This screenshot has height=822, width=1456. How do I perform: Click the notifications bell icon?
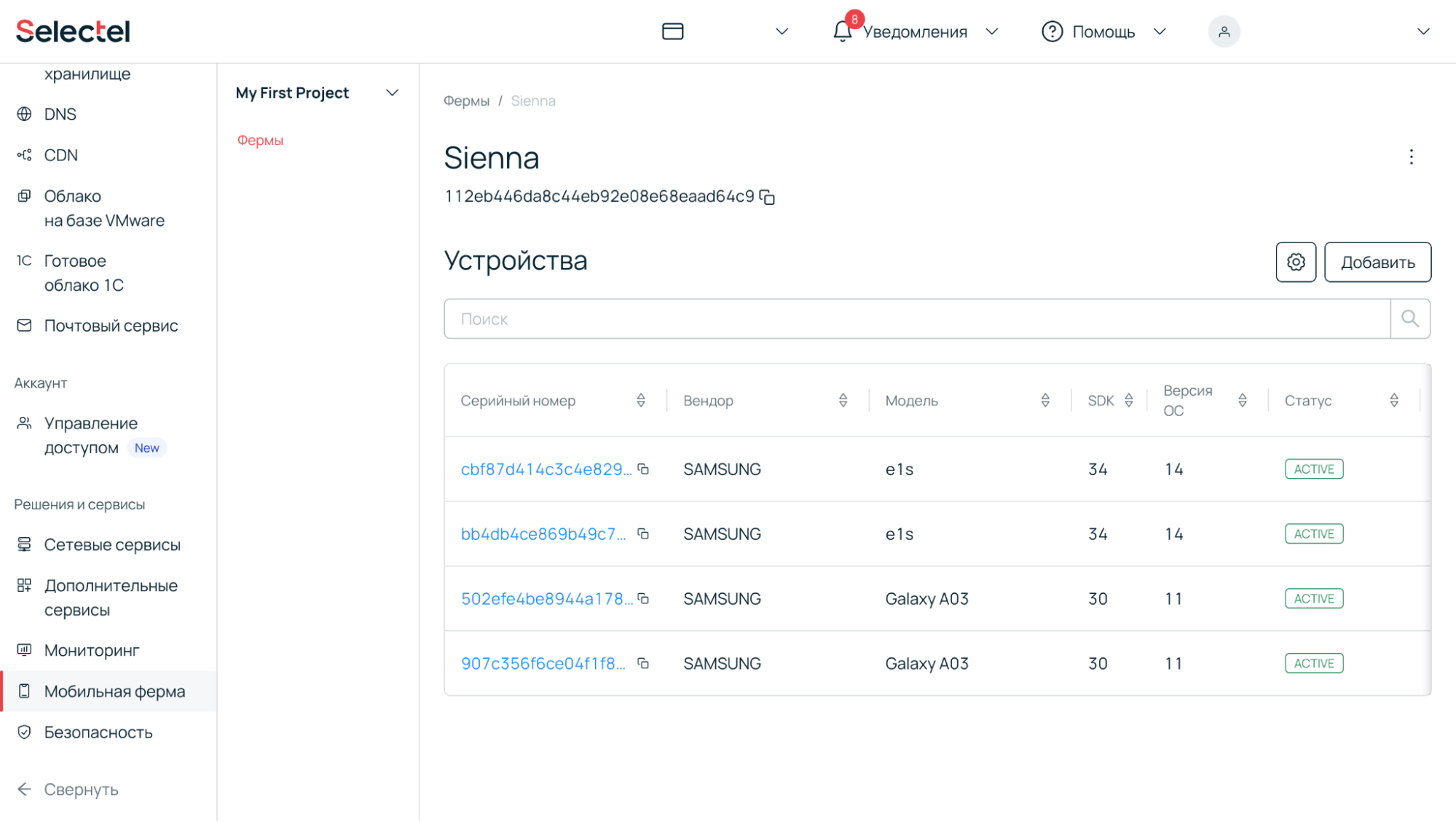pyautogui.click(x=842, y=31)
